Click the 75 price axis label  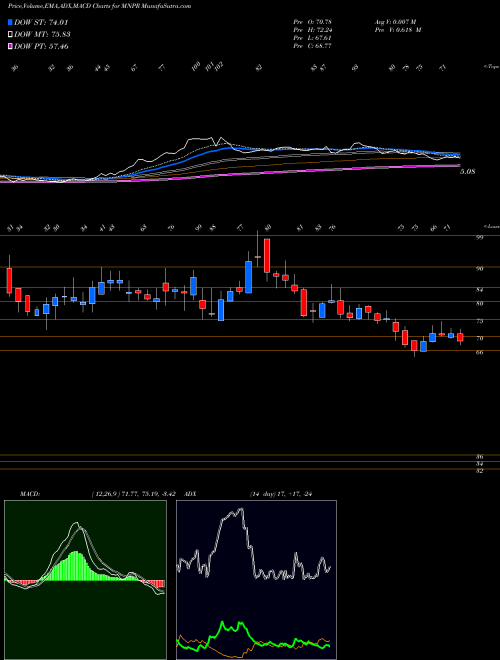coord(479,321)
